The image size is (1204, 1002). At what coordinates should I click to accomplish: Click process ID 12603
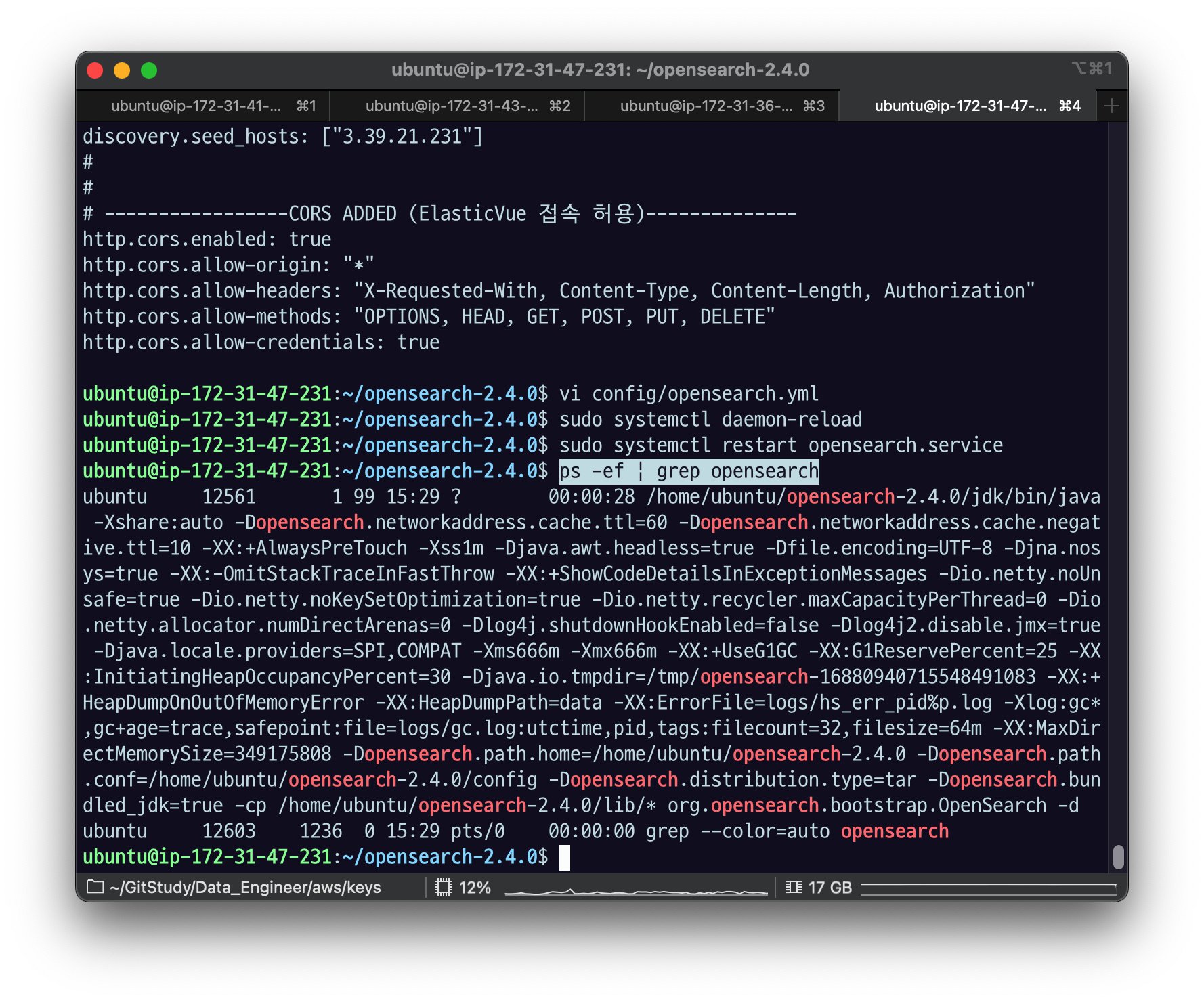coord(229,831)
